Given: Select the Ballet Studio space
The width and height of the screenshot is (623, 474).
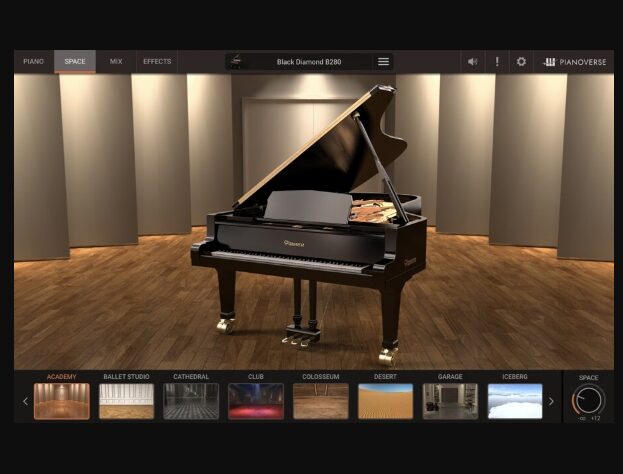Looking at the screenshot, I should 126,401.
